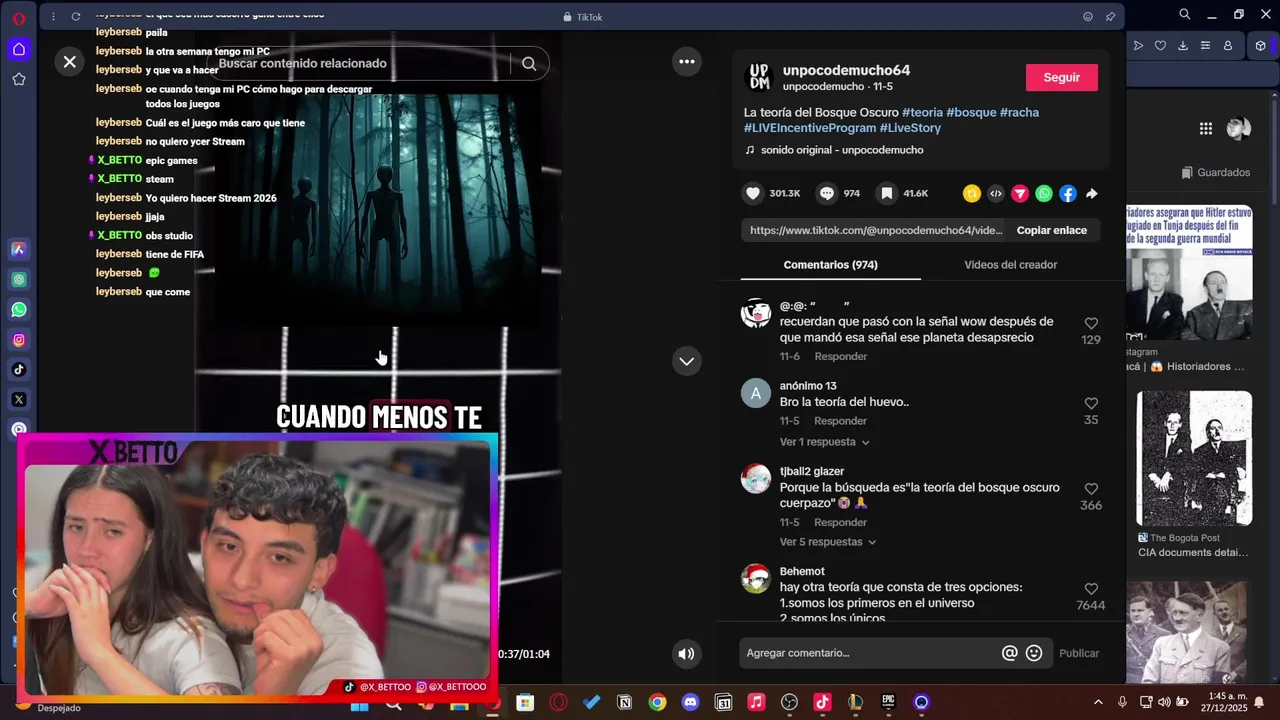Open the TikTok panel three-dot menu

click(x=54, y=16)
